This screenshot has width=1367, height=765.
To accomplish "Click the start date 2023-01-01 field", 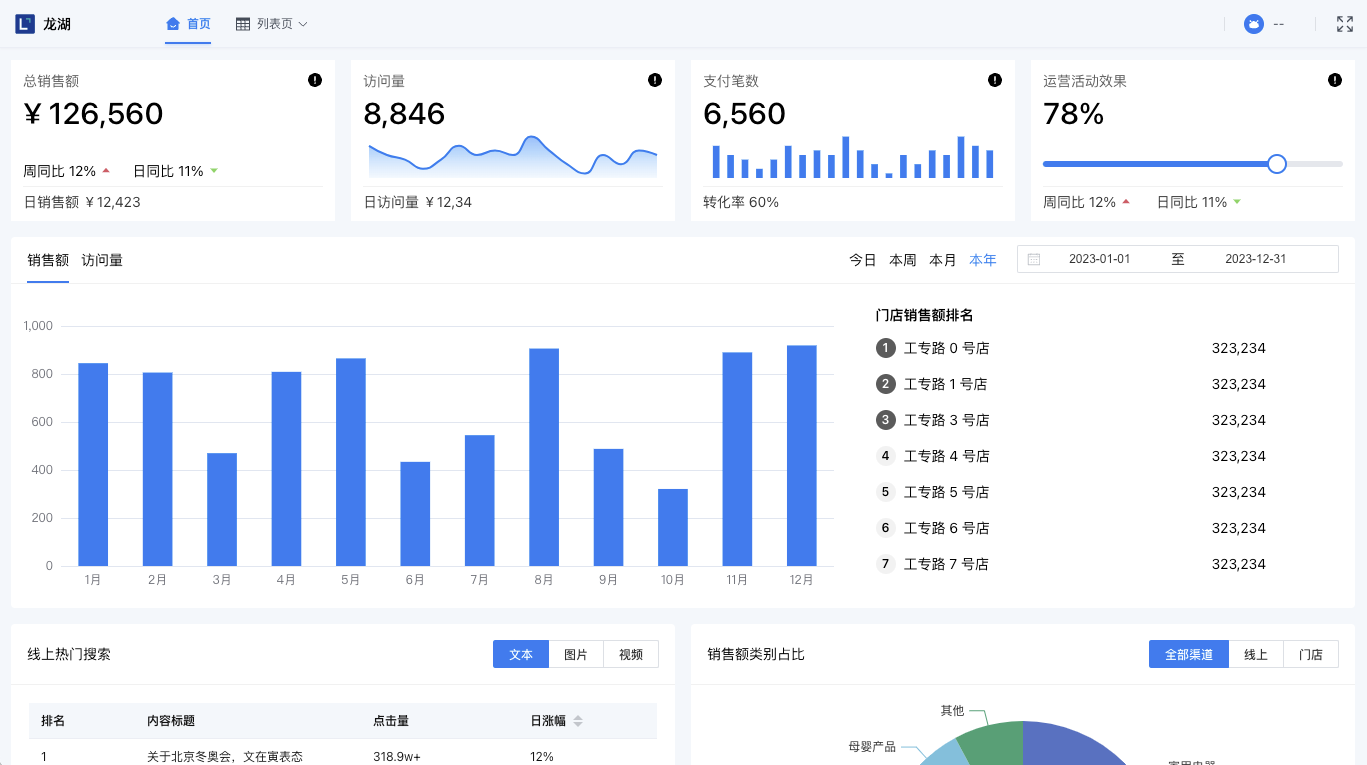I will [1099, 259].
